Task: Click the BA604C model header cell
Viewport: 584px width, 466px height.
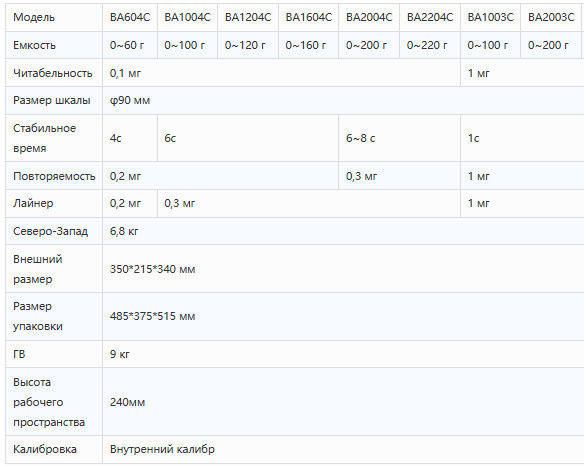Action: point(130,18)
